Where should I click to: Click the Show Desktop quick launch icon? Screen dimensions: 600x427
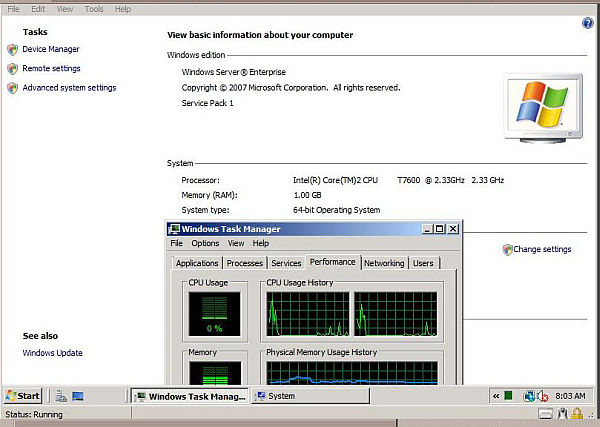(x=78, y=396)
